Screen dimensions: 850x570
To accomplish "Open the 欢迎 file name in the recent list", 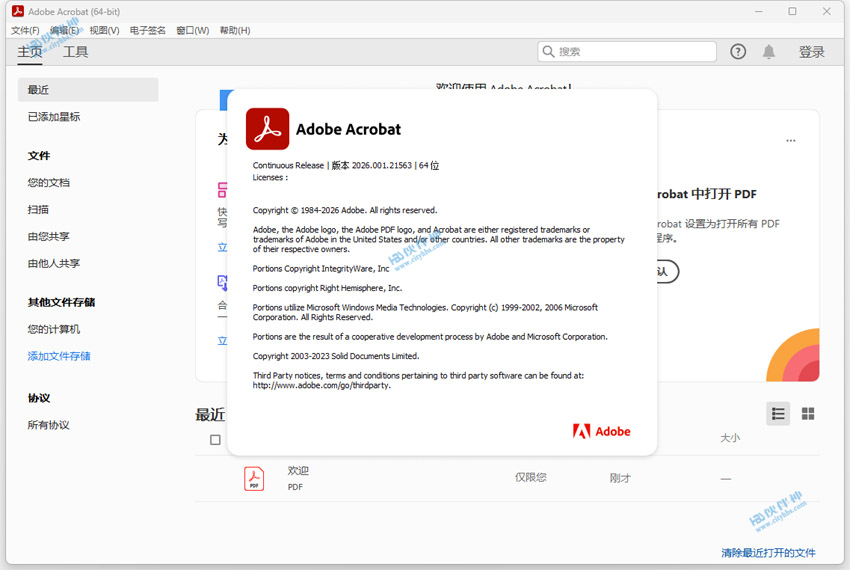I will 298,471.
